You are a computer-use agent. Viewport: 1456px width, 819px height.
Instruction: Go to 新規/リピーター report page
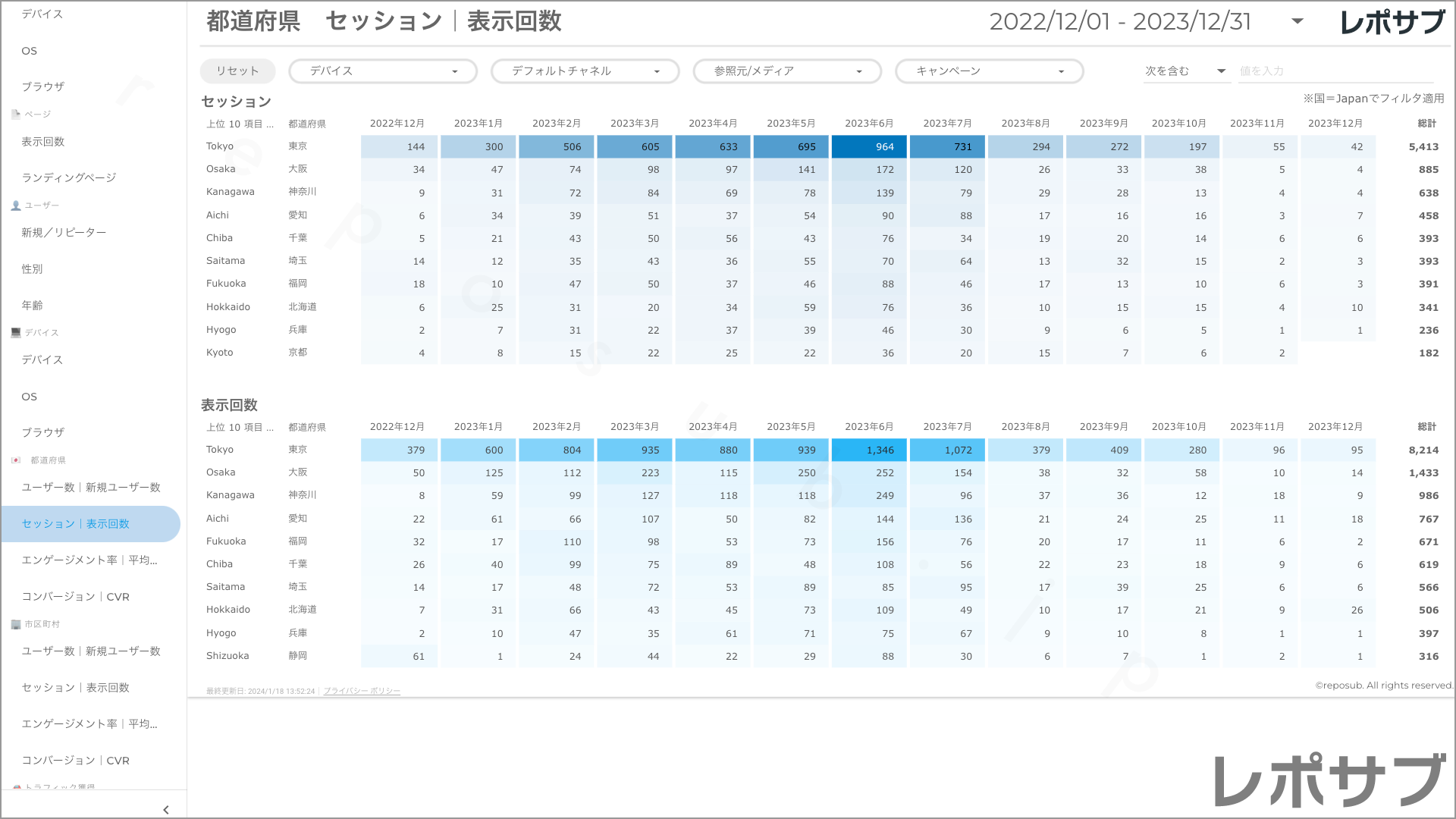(64, 232)
